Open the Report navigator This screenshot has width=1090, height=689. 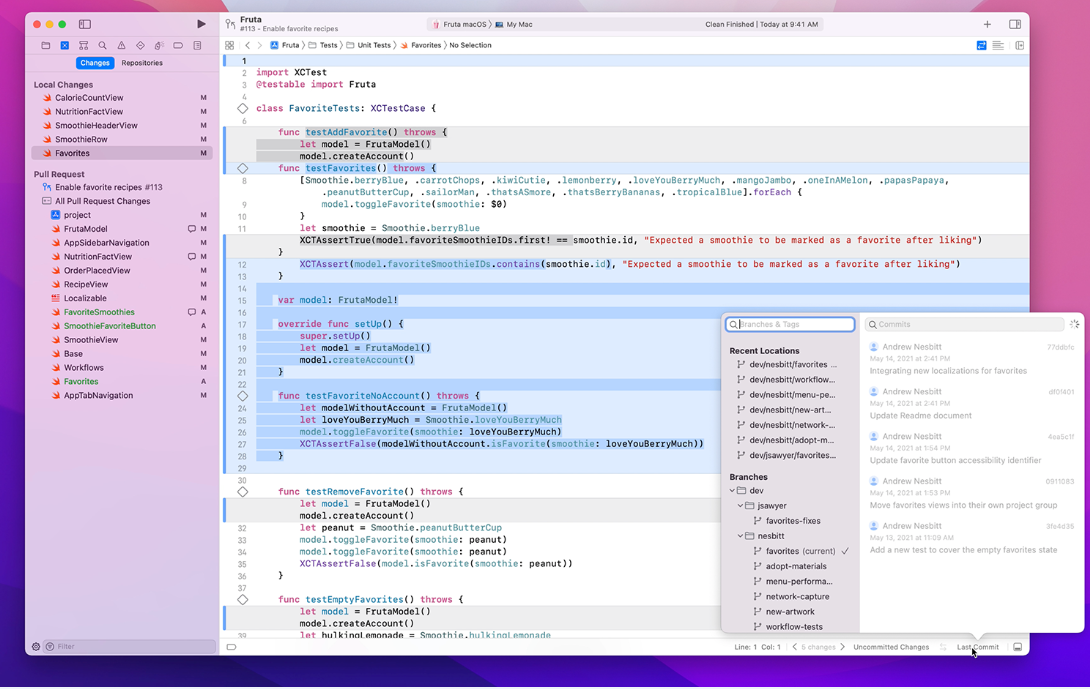[x=197, y=45]
